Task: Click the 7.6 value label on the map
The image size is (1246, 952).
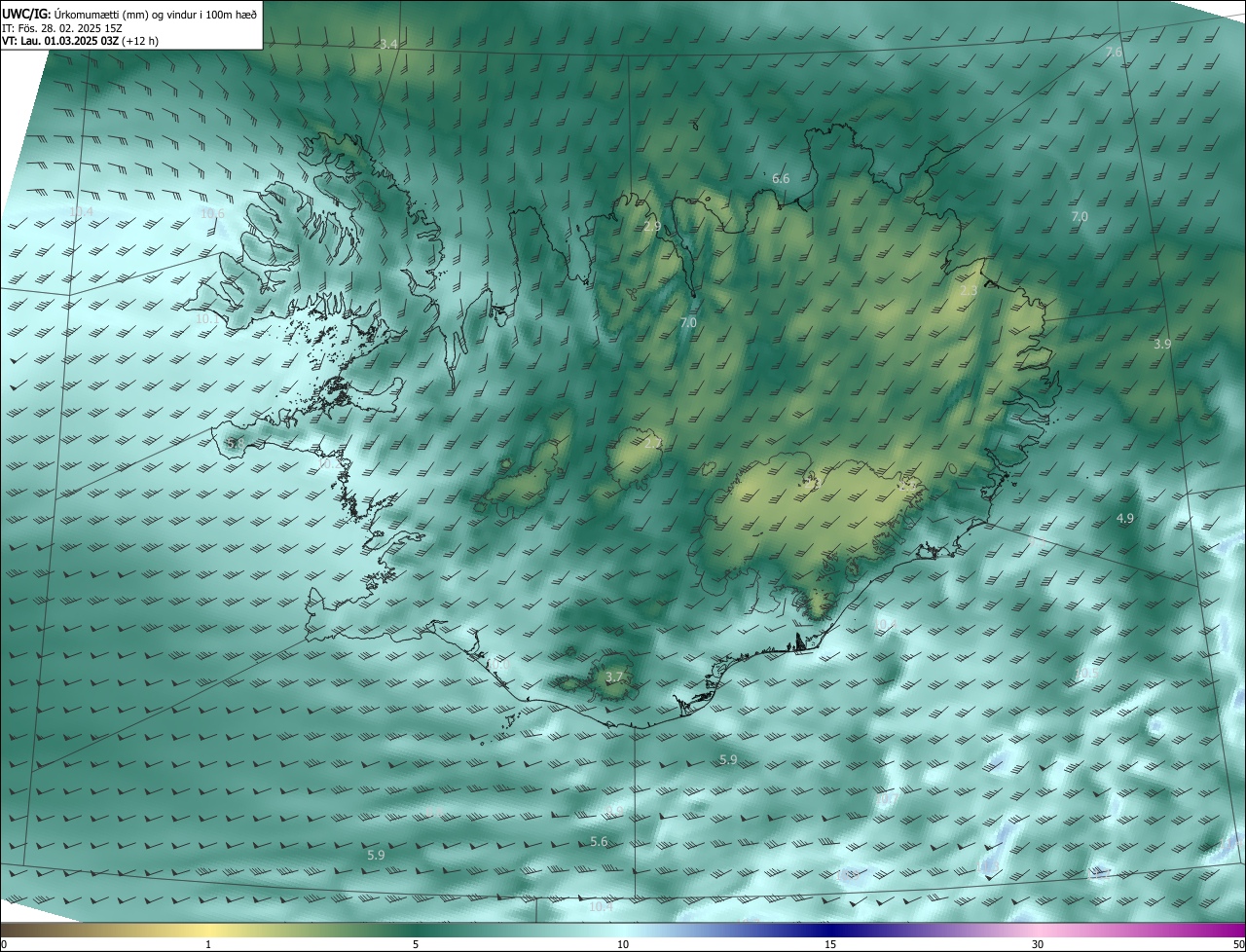Action: pyautogui.click(x=1114, y=52)
